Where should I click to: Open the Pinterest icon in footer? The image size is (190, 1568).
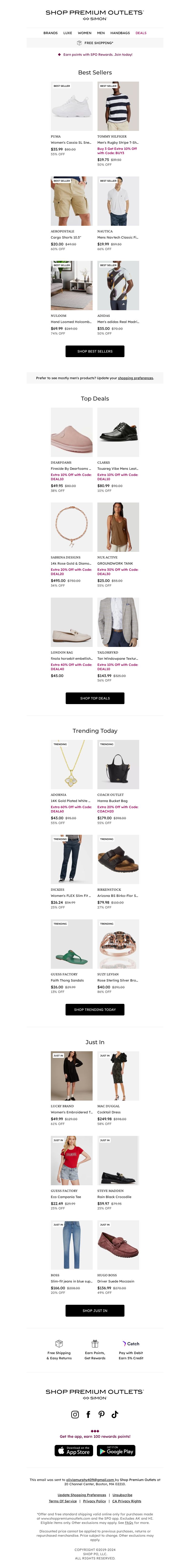point(101,1414)
